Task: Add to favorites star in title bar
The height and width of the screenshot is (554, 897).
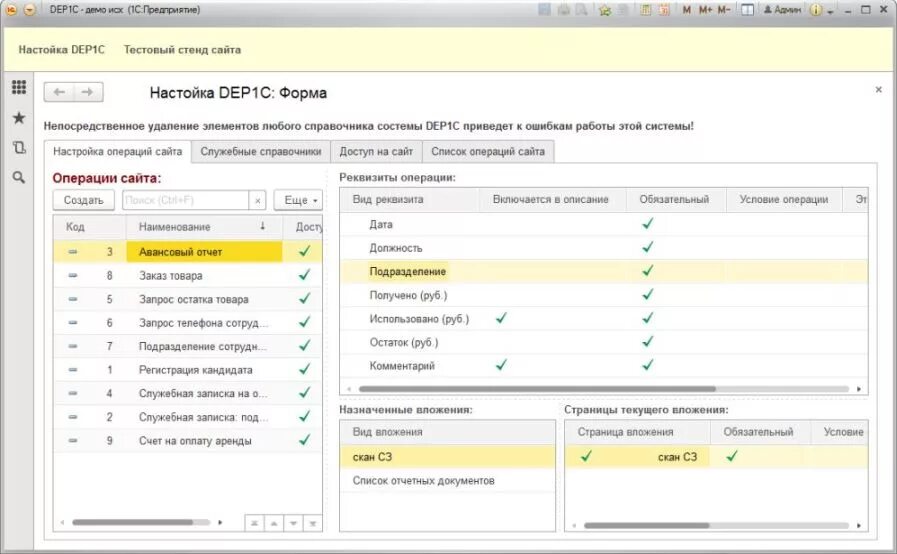Action: point(605,10)
